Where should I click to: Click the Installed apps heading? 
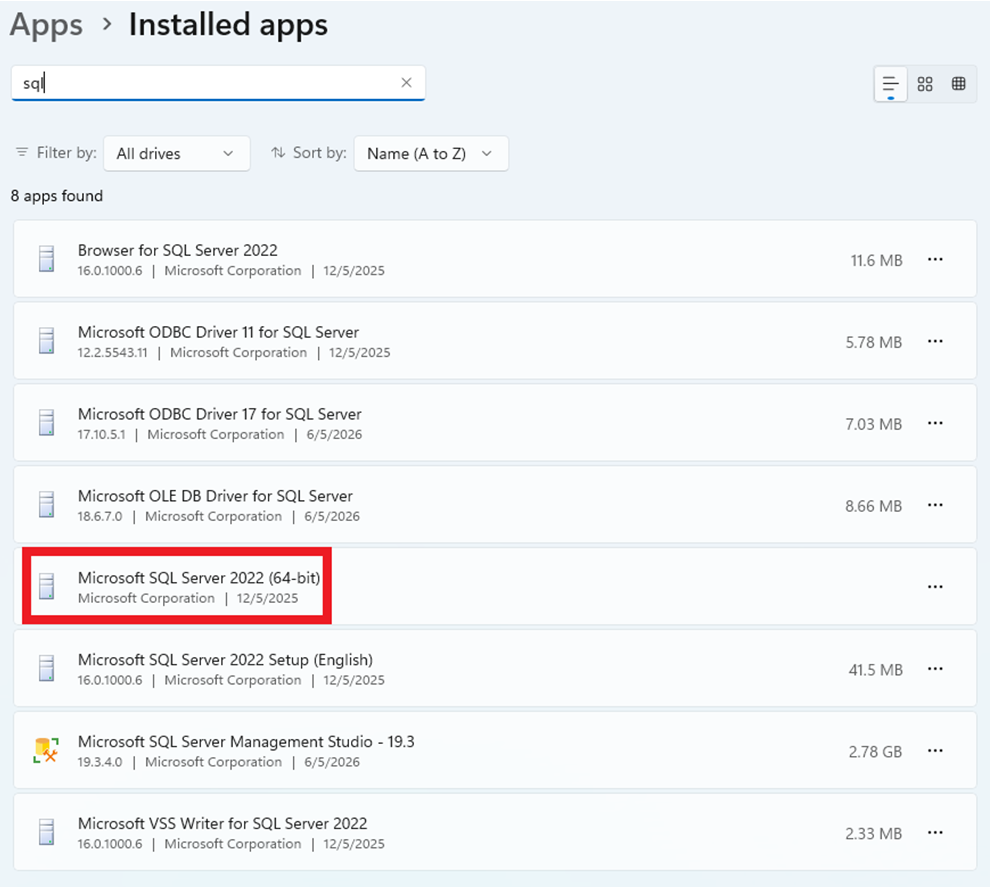[x=229, y=25]
